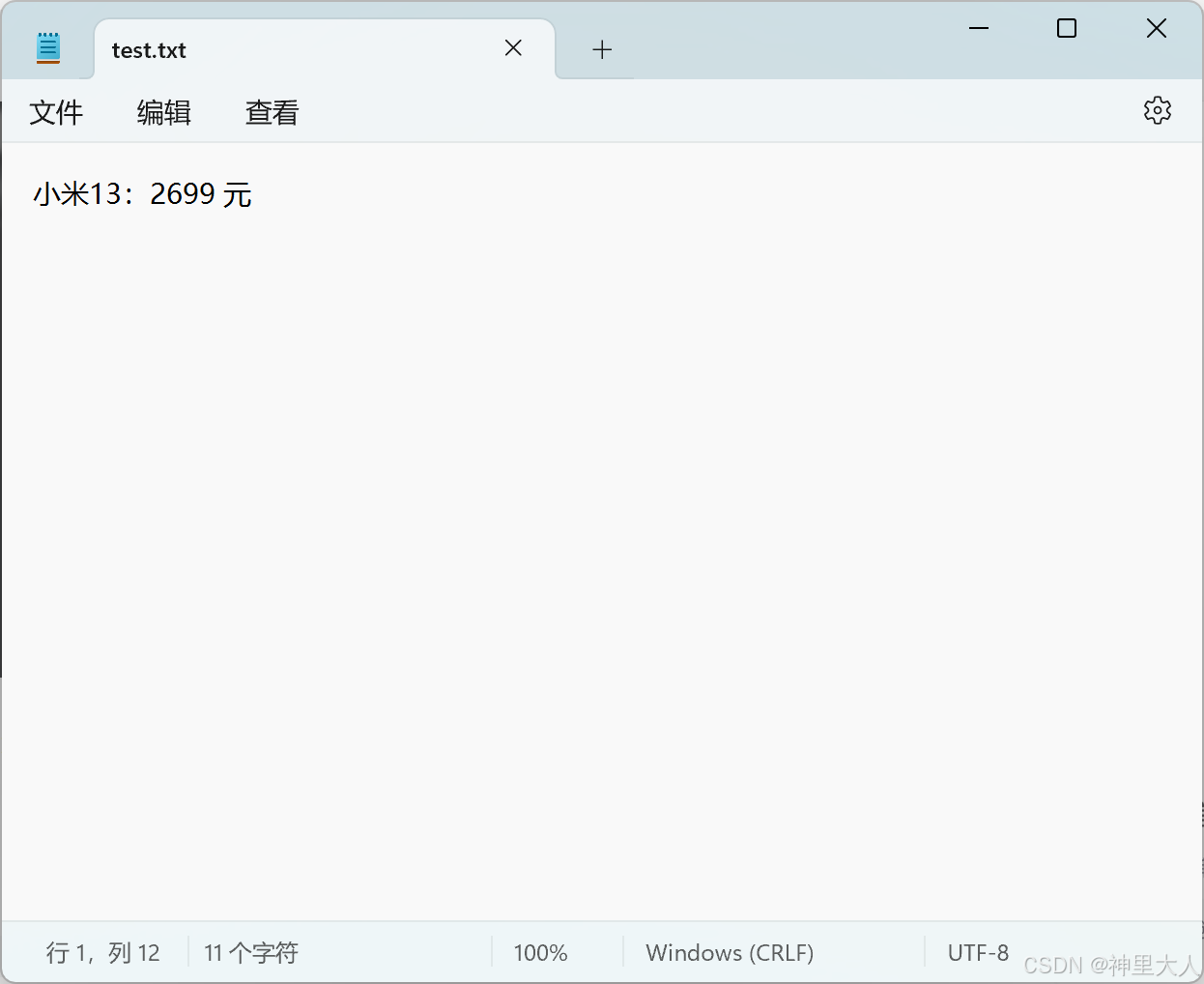
Task: Click the UTF-8 encoding indicator
Action: pos(978,953)
